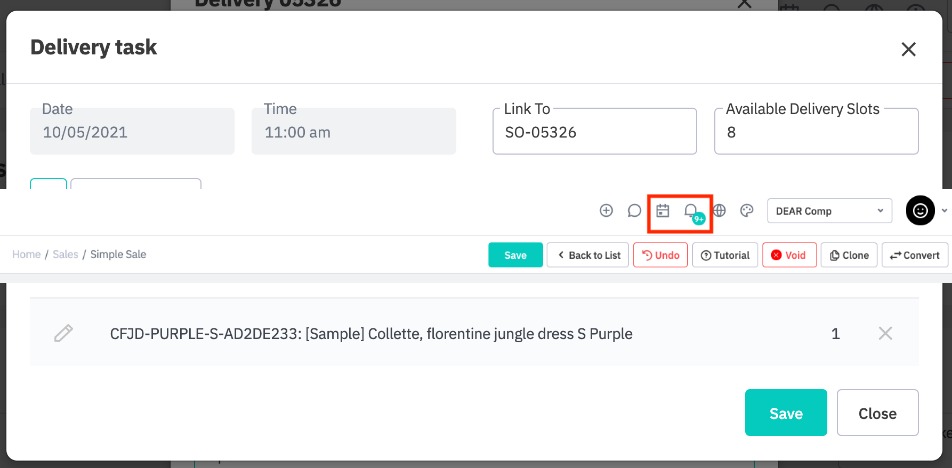Click the pencil edit icon for dress item
952x468 pixels.
pos(63,333)
